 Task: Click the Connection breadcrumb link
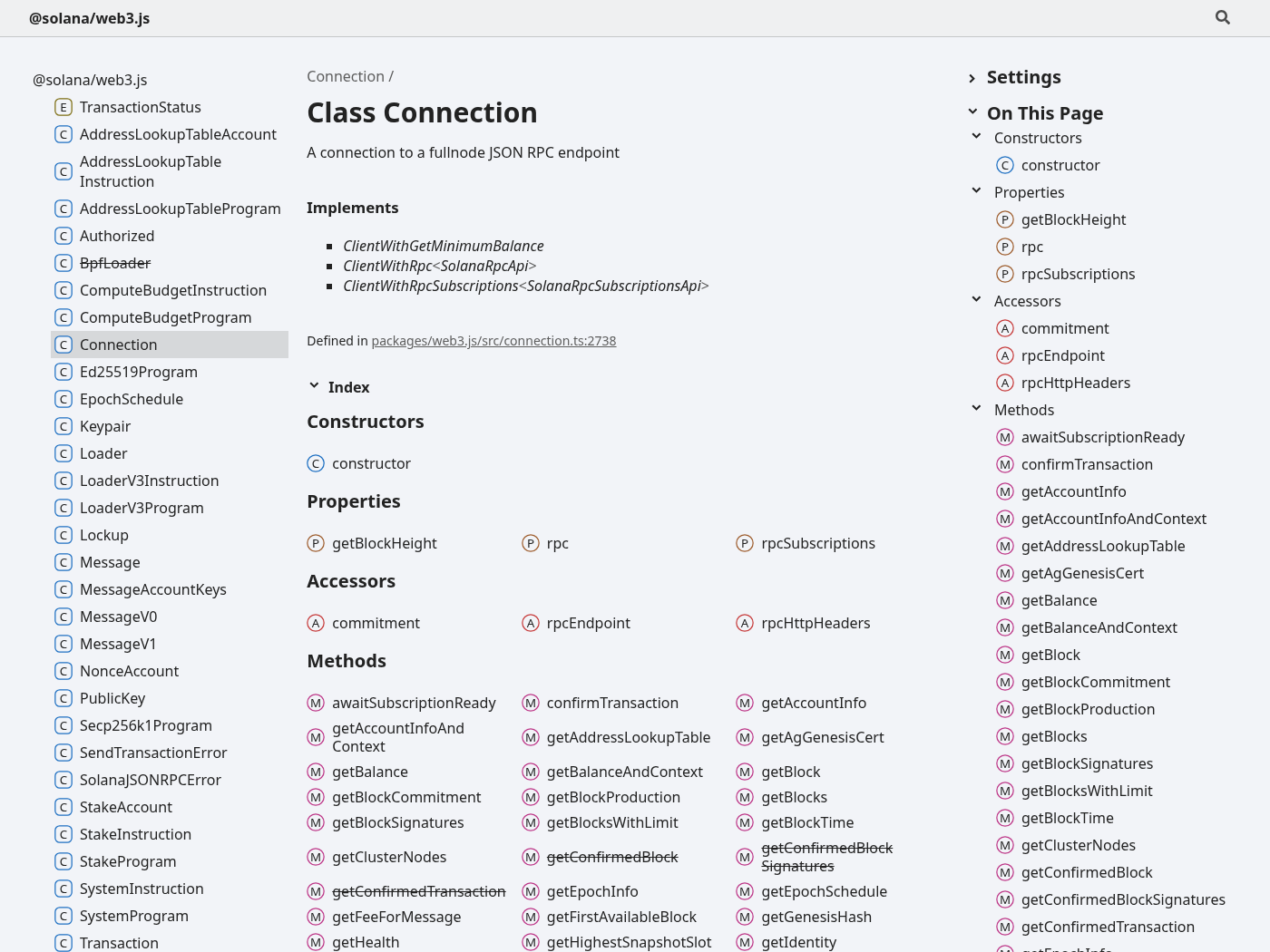(x=346, y=76)
